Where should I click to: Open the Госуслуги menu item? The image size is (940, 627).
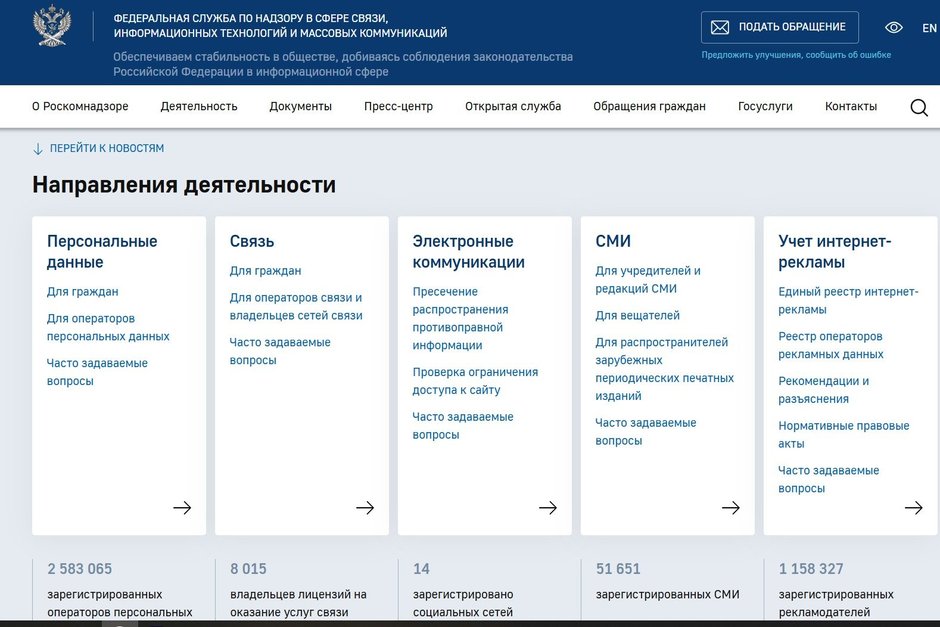pos(765,106)
